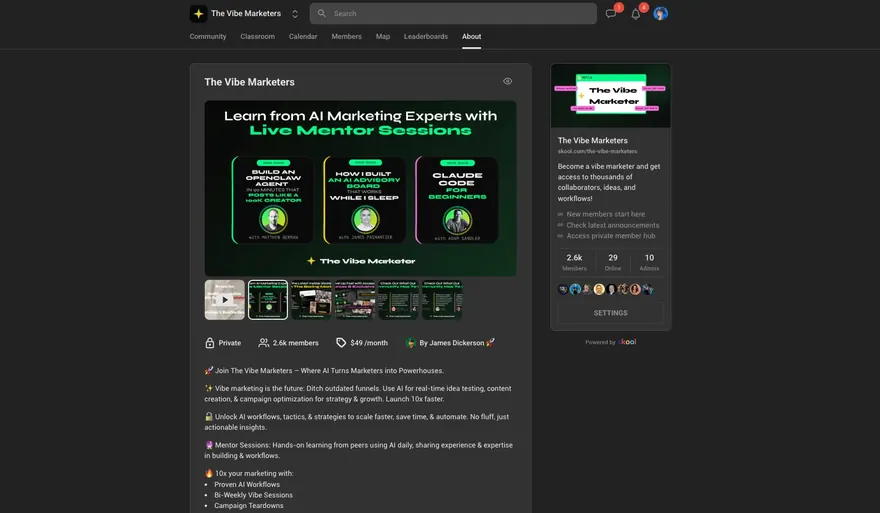The height and width of the screenshot is (513, 880).
Task: Click the last member avatar in sidebar
Action: [x=648, y=290]
